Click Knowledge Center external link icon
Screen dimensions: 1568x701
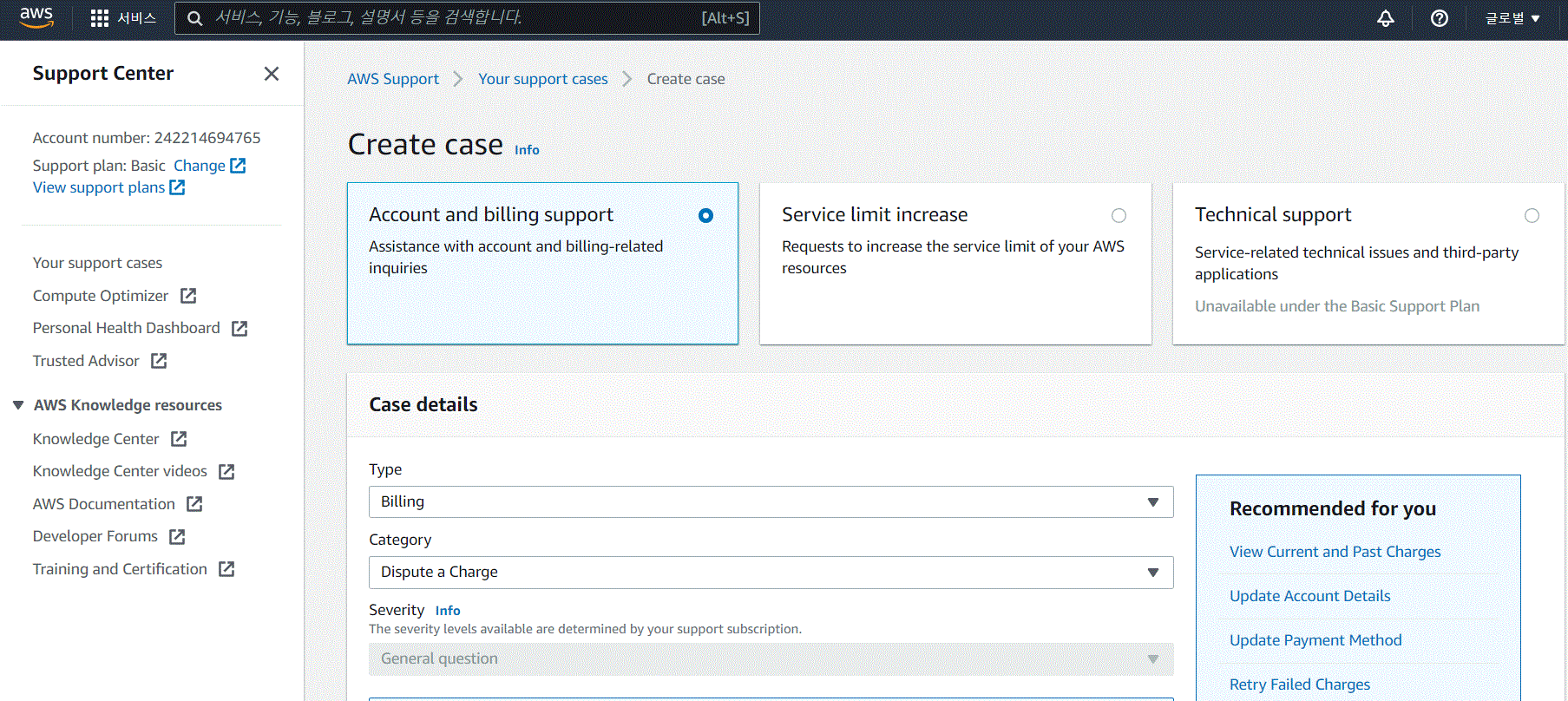coord(179,439)
